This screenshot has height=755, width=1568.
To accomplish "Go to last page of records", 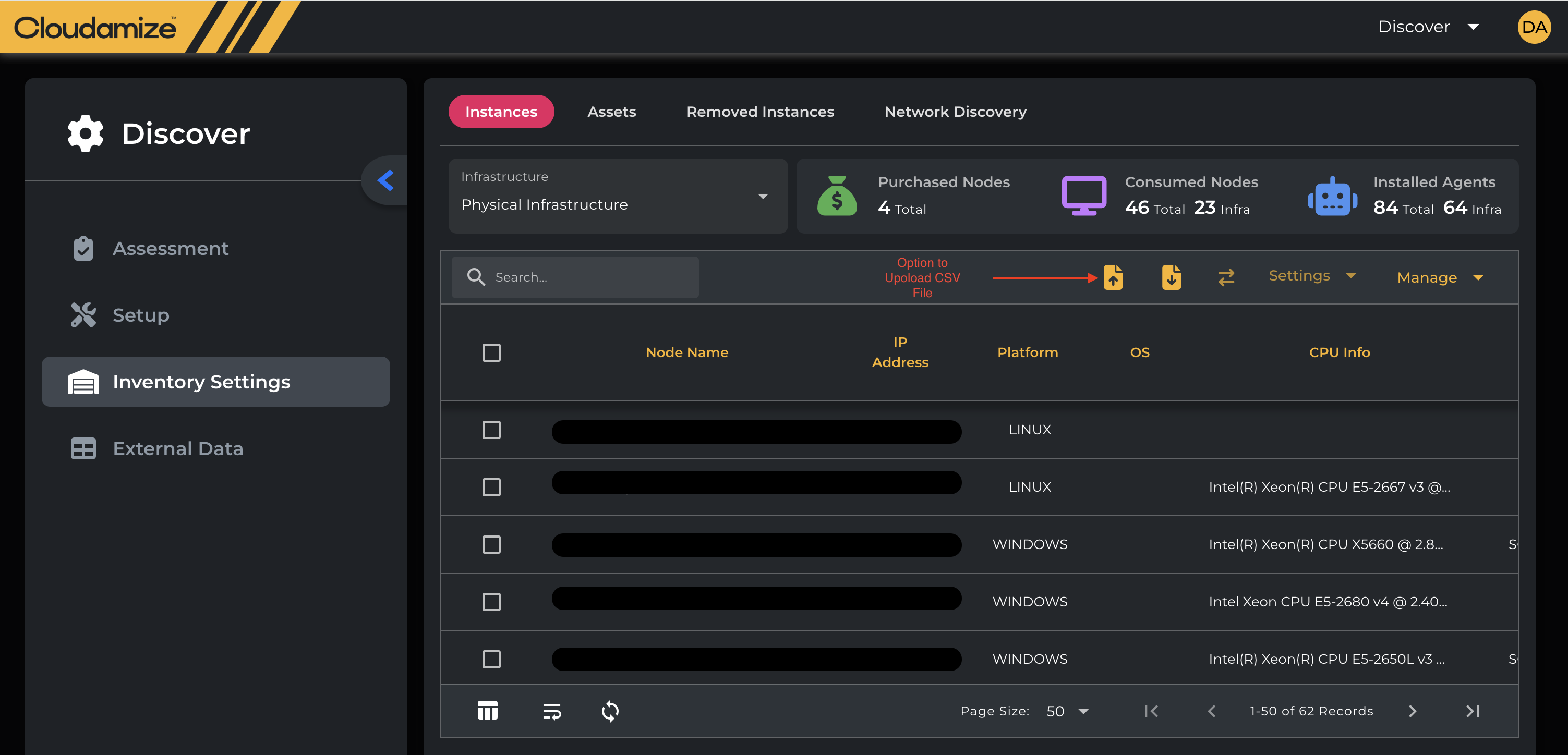I will click(1473, 711).
